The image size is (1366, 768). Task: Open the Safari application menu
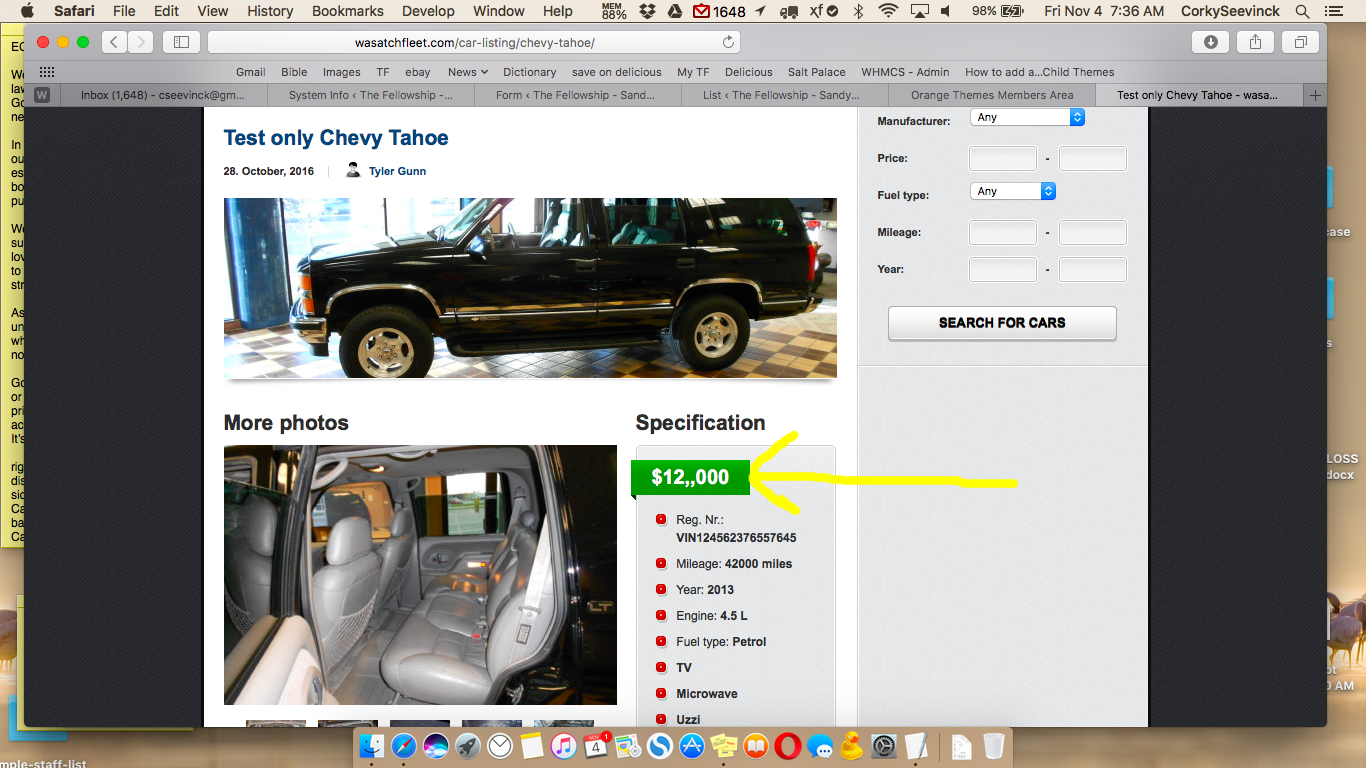[x=72, y=11]
